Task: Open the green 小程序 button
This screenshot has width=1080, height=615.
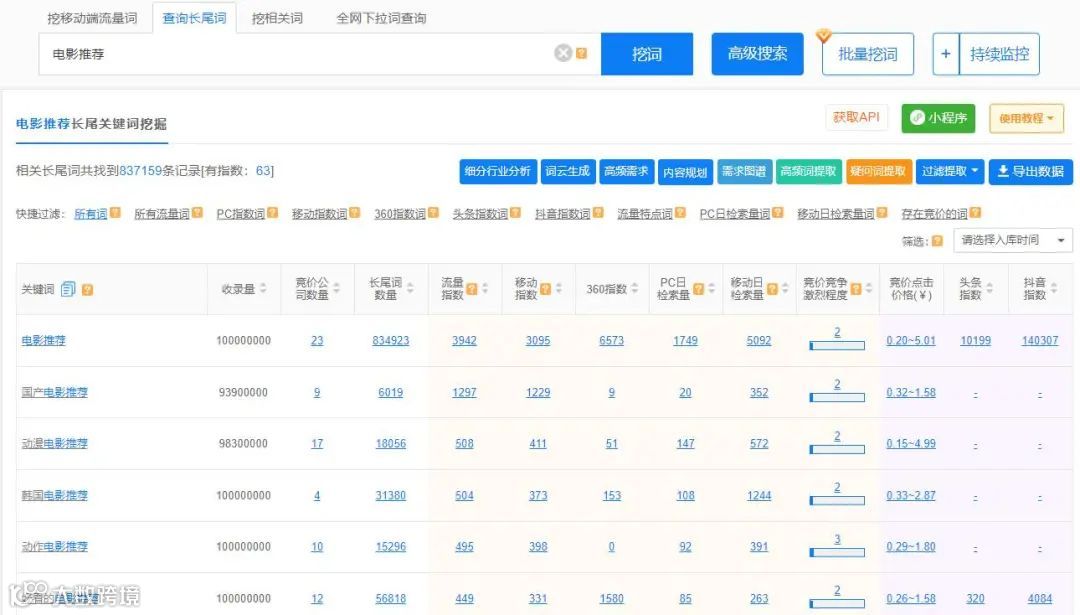Action: point(938,118)
